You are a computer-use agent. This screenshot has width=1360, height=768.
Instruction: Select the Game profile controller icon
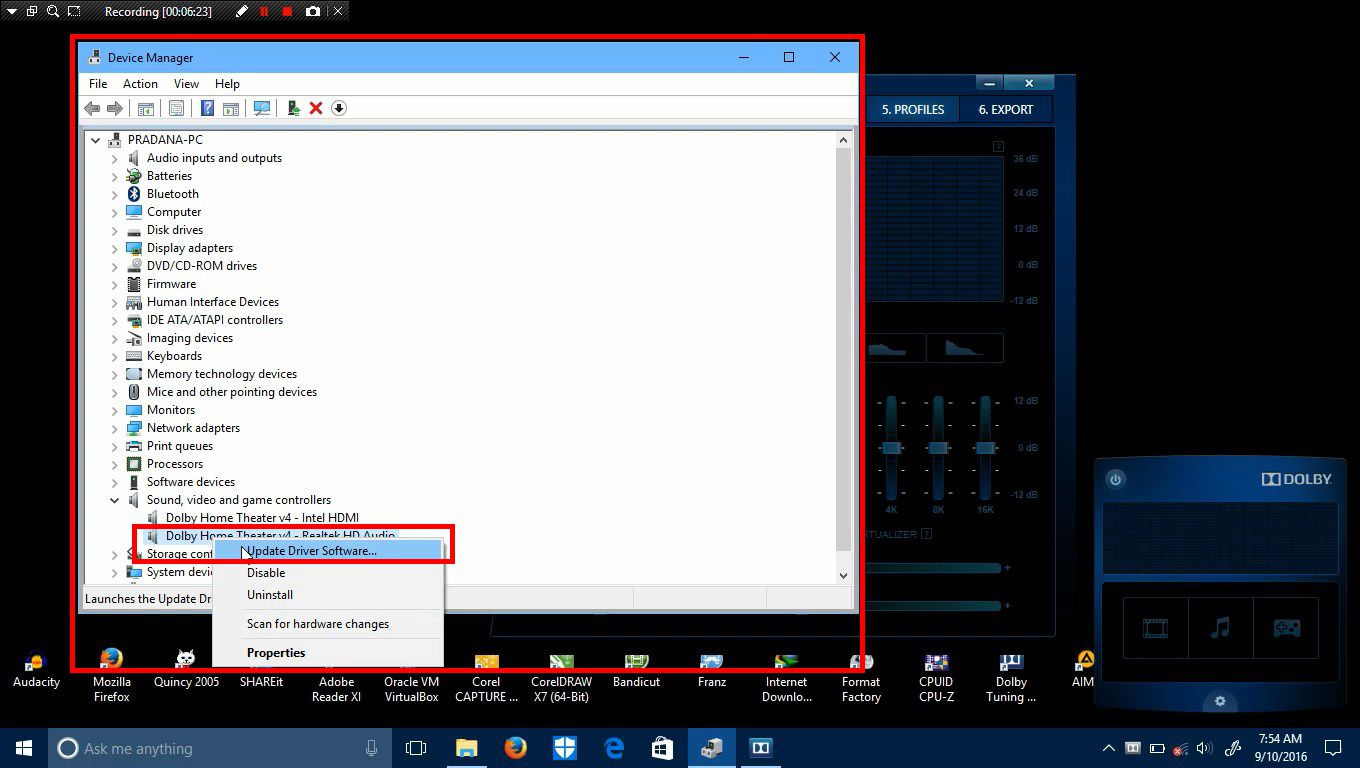1286,628
